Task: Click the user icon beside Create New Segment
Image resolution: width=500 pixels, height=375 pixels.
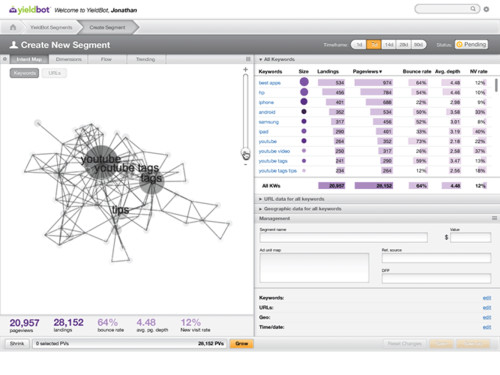Action: pyautogui.click(x=14, y=45)
